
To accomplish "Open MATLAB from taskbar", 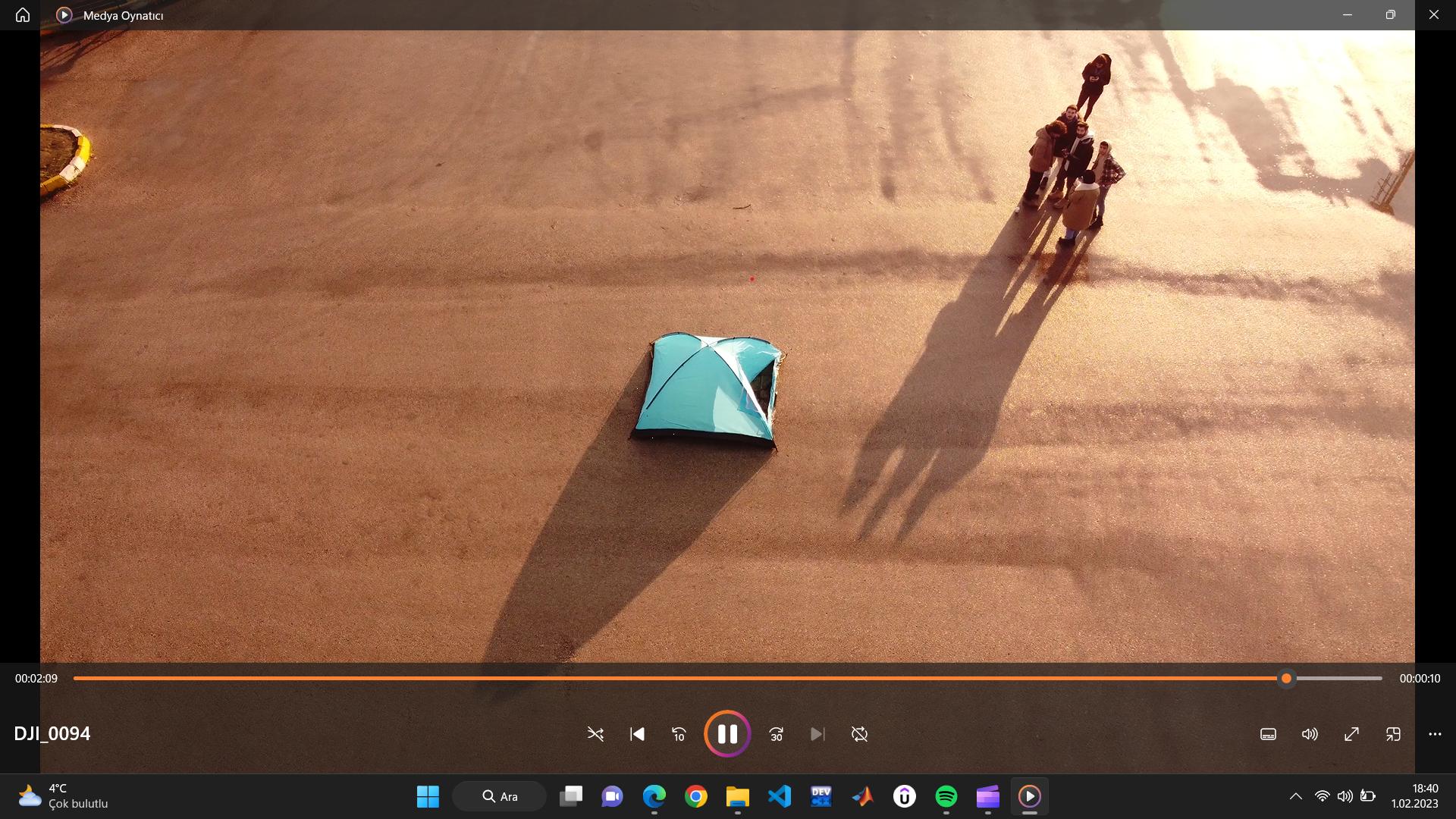I will click(863, 796).
